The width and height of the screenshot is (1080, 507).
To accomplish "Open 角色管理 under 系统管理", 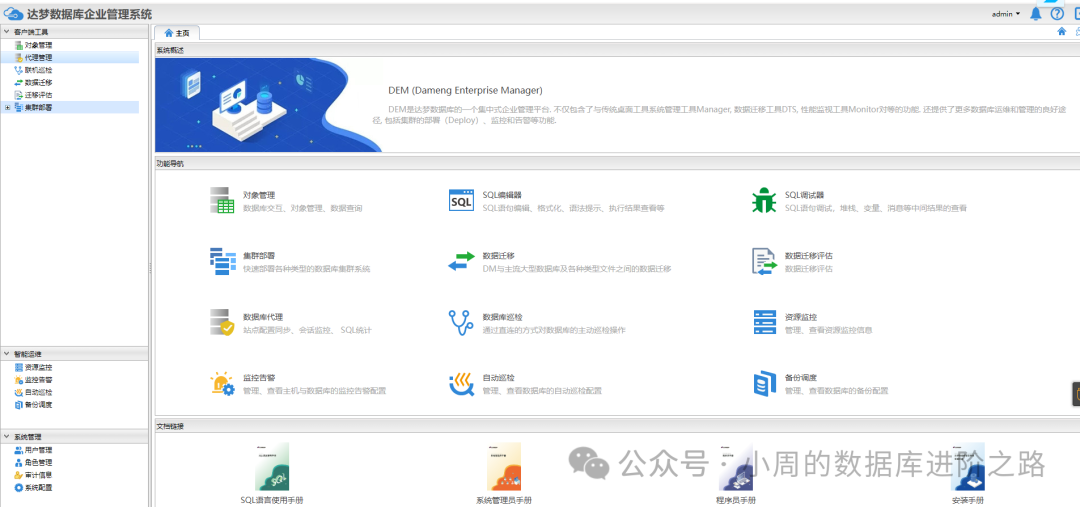I will point(38,463).
